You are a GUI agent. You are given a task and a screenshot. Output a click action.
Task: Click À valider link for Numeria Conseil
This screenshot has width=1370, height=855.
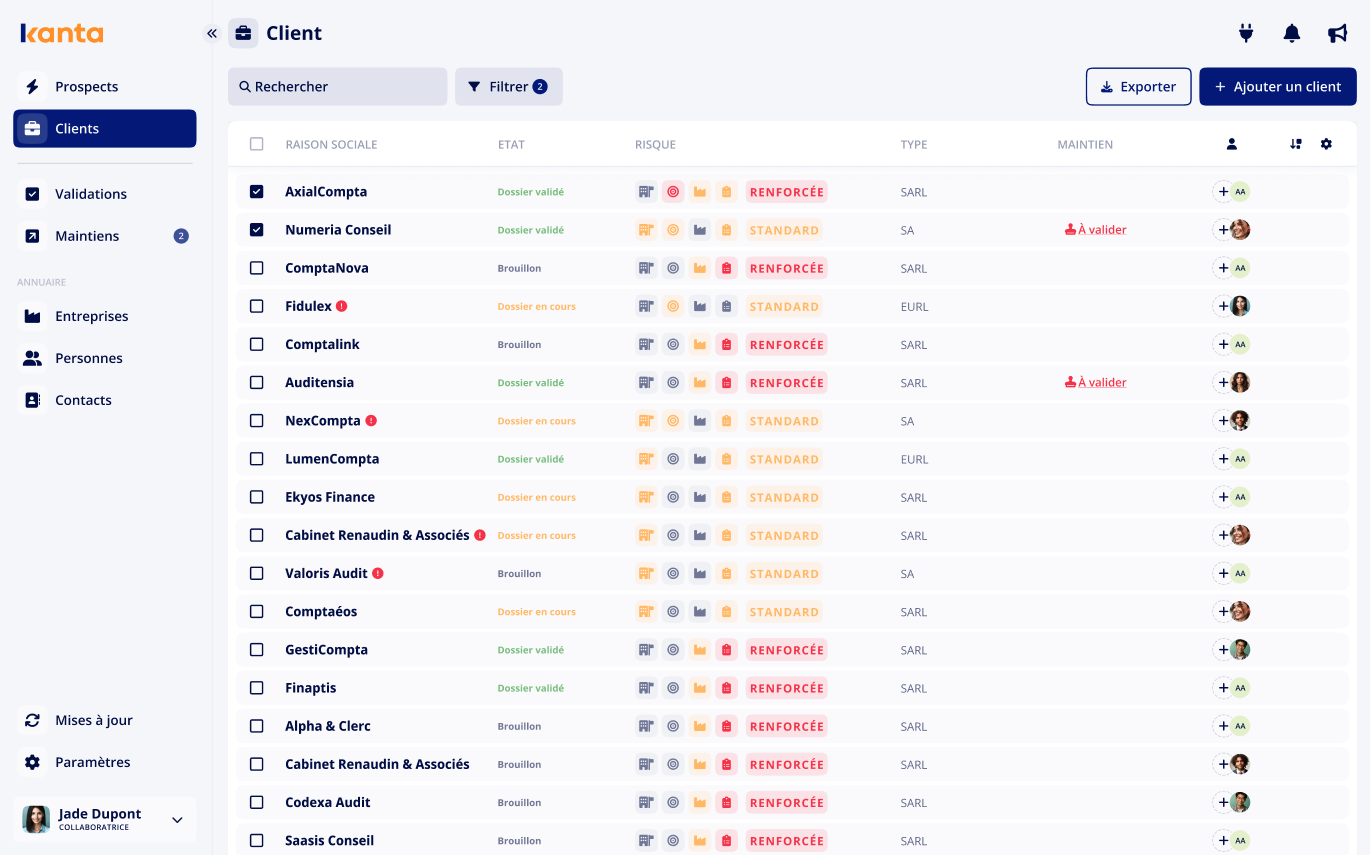(1096, 230)
